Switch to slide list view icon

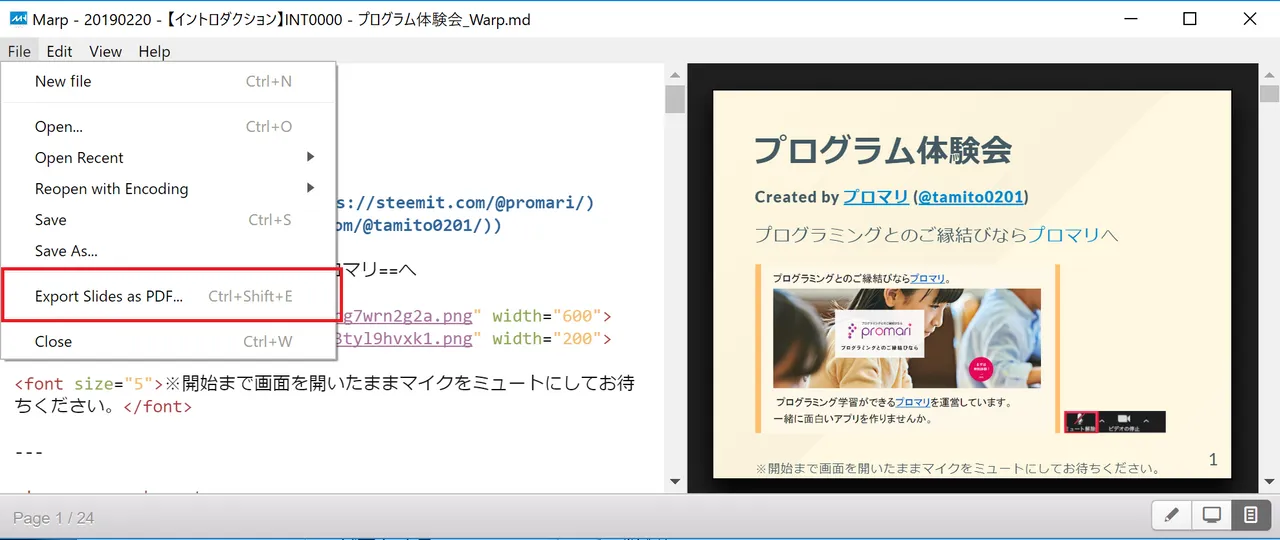pyautogui.click(x=1250, y=516)
